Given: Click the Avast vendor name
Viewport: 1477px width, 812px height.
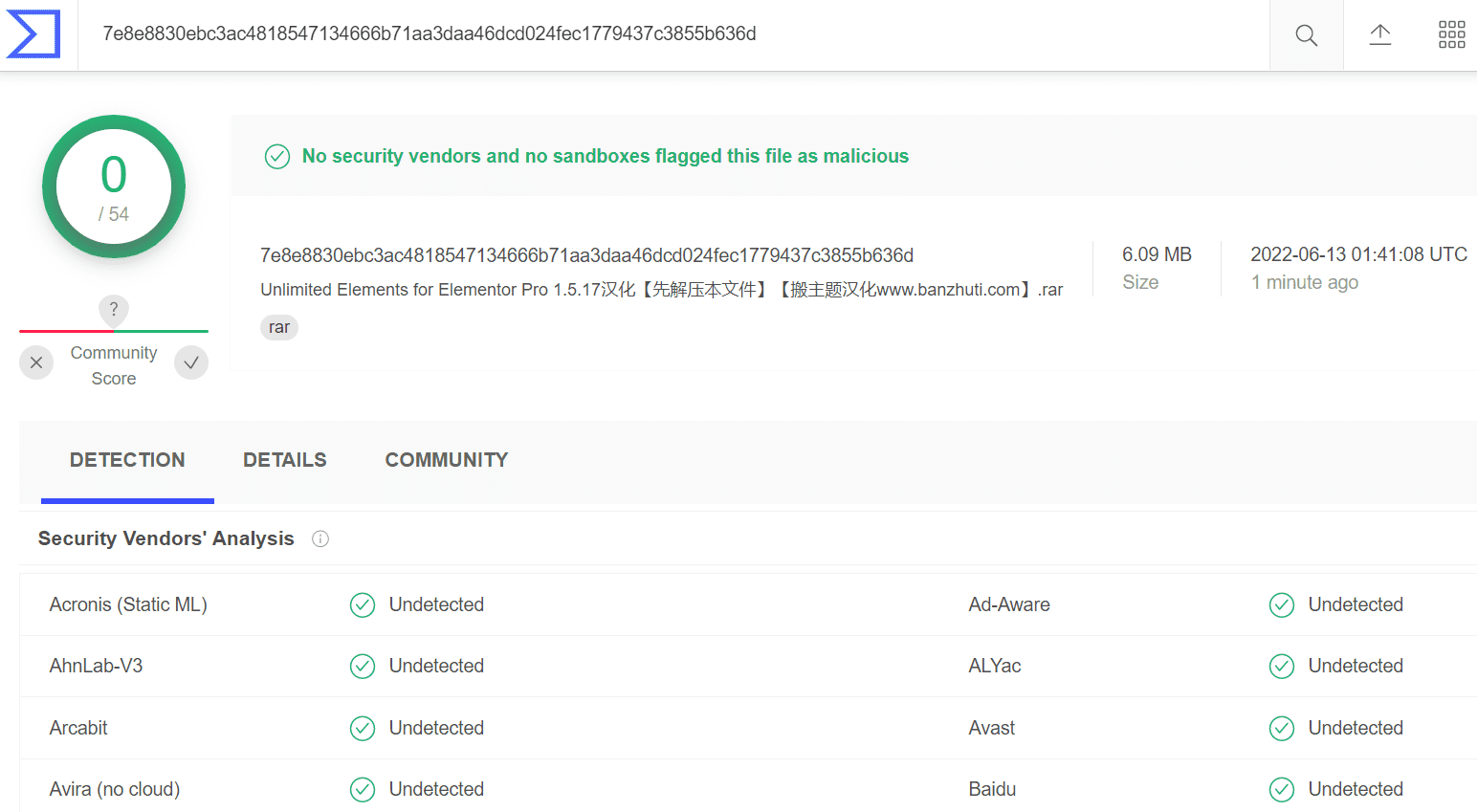Looking at the screenshot, I should (992, 728).
